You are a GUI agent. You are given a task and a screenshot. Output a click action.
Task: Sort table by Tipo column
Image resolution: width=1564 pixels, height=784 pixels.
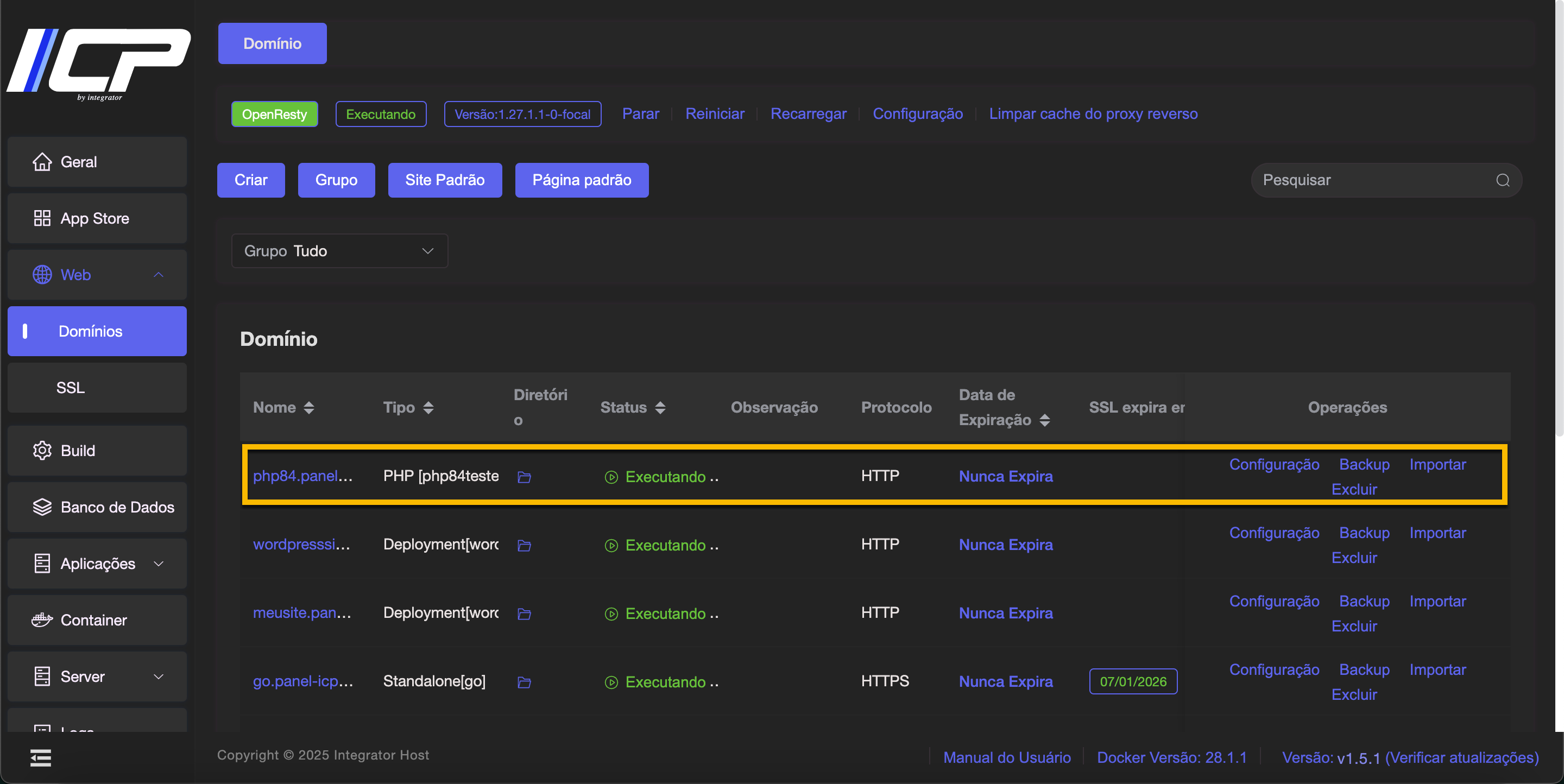tap(428, 408)
